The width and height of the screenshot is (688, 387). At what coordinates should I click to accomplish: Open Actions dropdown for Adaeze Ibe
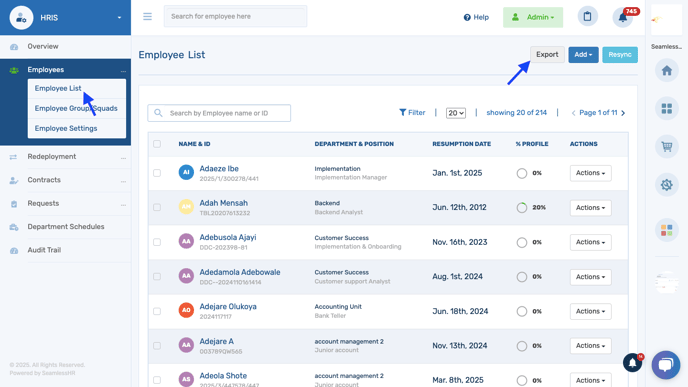(x=590, y=173)
